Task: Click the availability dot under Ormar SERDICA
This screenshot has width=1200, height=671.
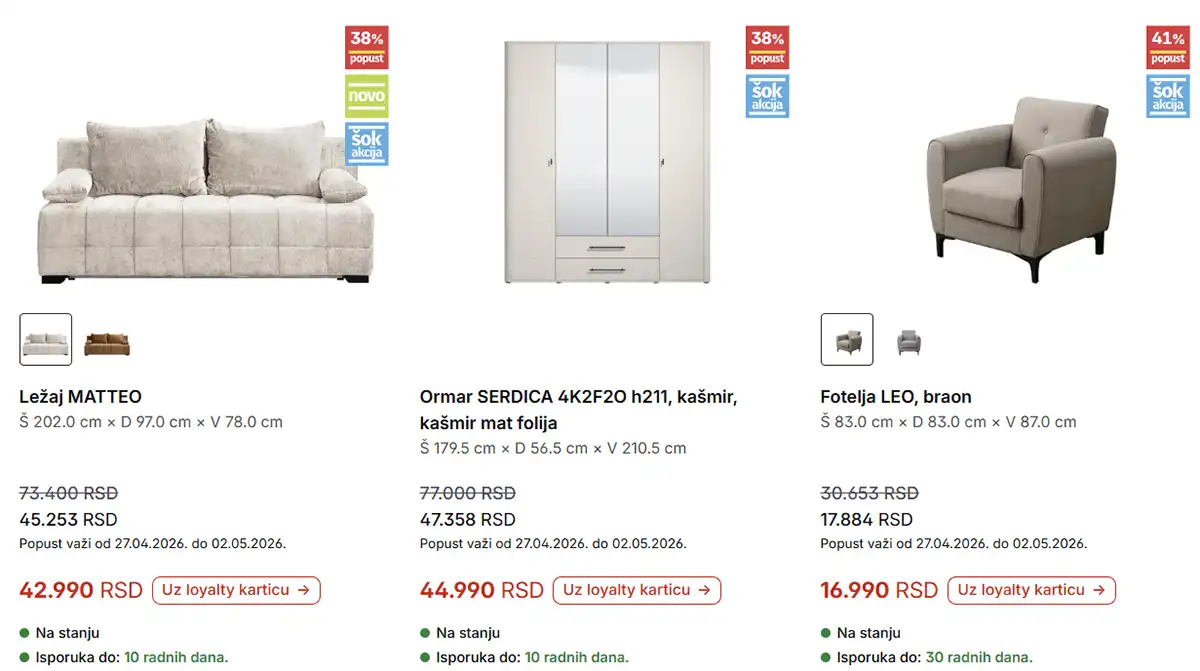Action: pos(422,632)
